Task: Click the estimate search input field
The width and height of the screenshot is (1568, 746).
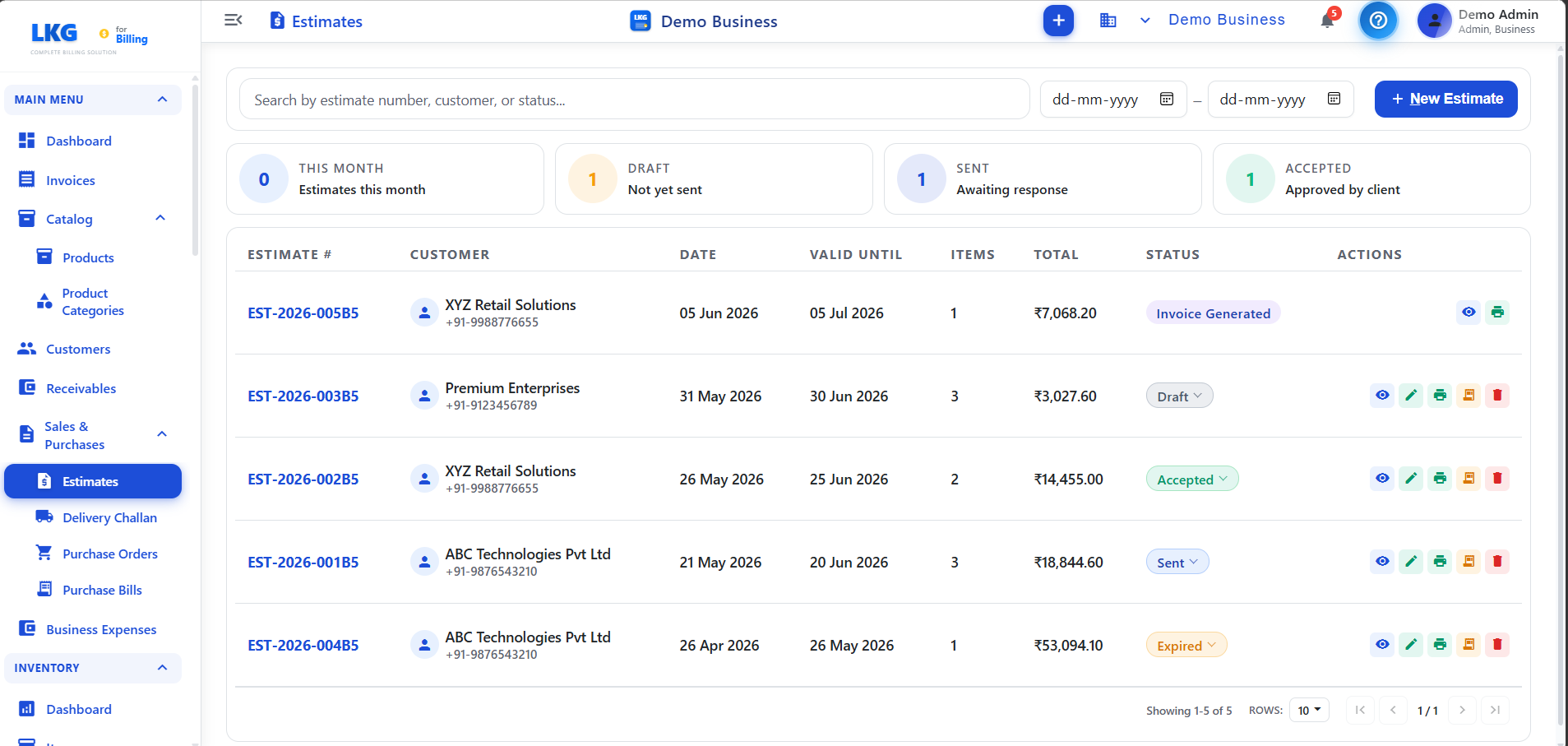Action: pyautogui.click(x=634, y=100)
